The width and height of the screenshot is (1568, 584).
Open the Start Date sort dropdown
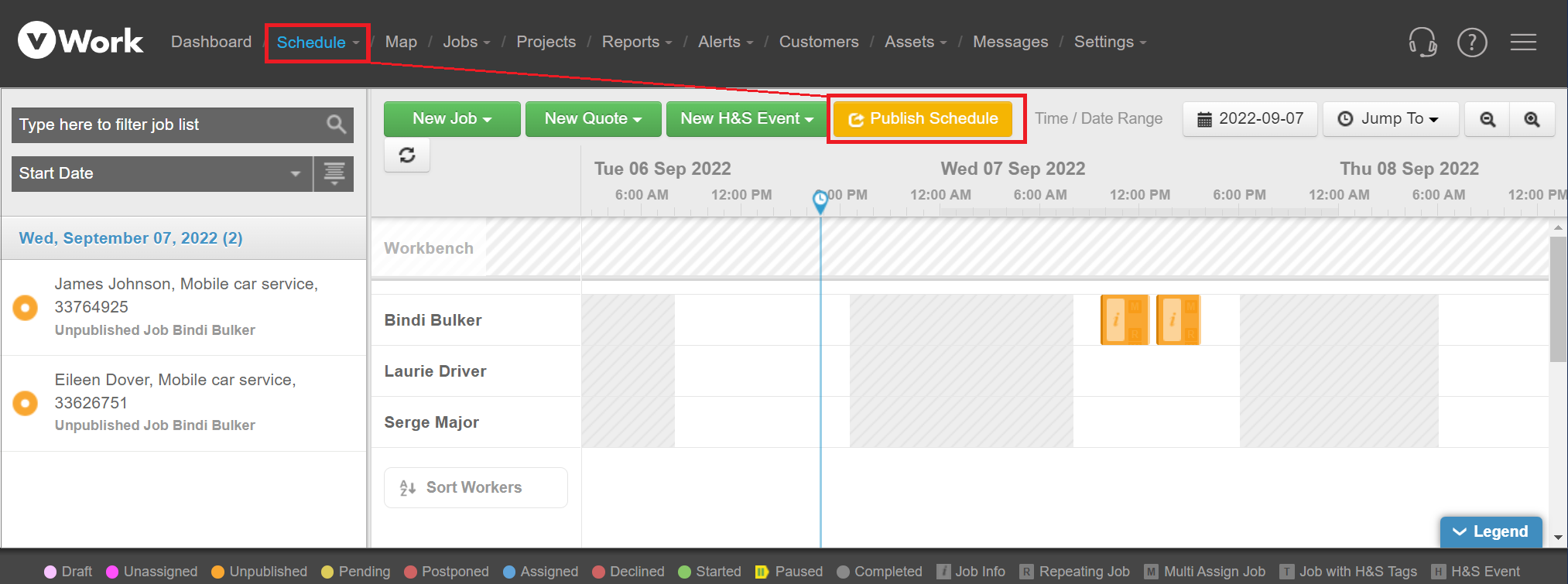point(162,173)
